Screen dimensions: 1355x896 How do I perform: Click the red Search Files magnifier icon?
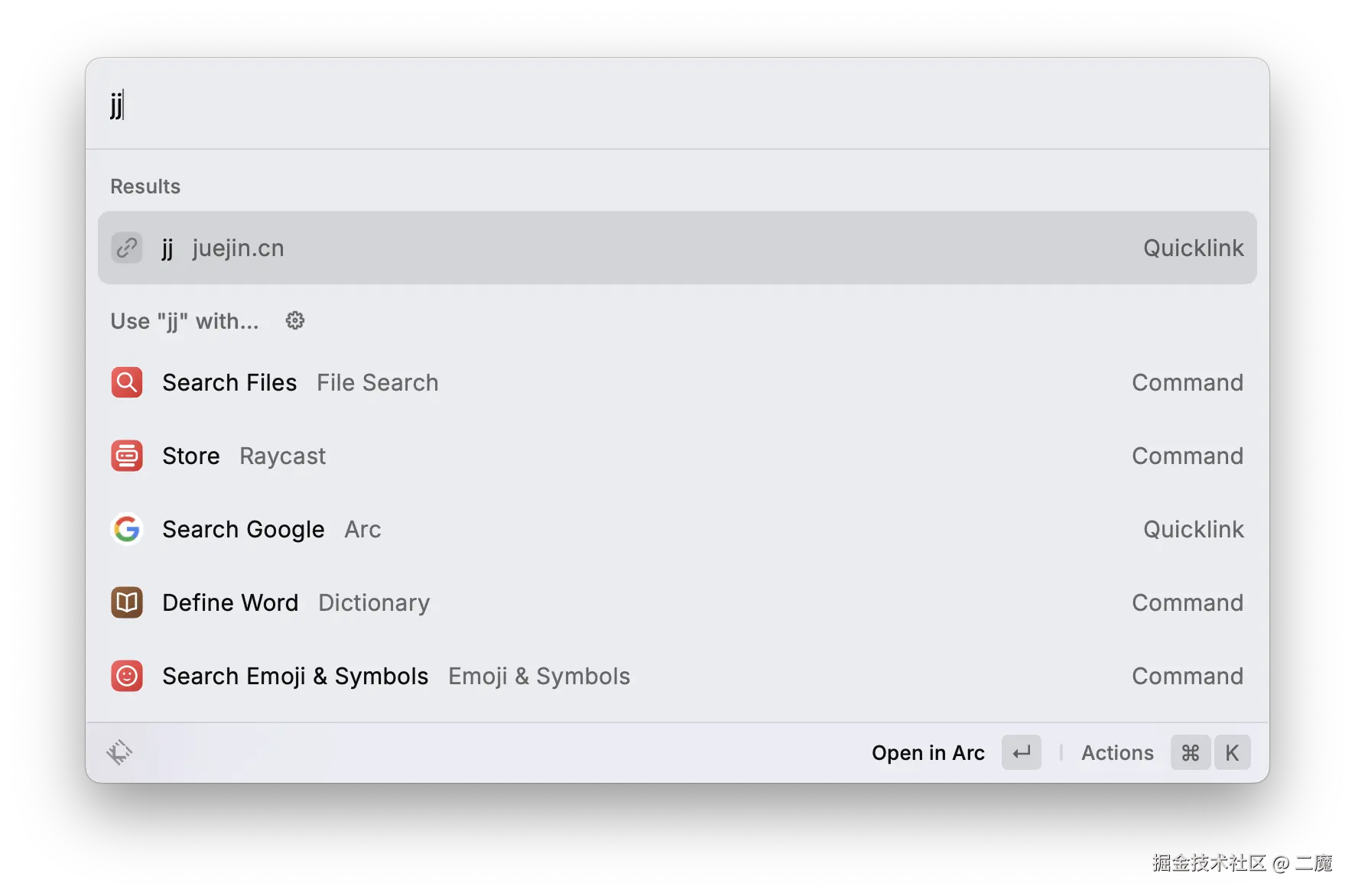point(127,382)
